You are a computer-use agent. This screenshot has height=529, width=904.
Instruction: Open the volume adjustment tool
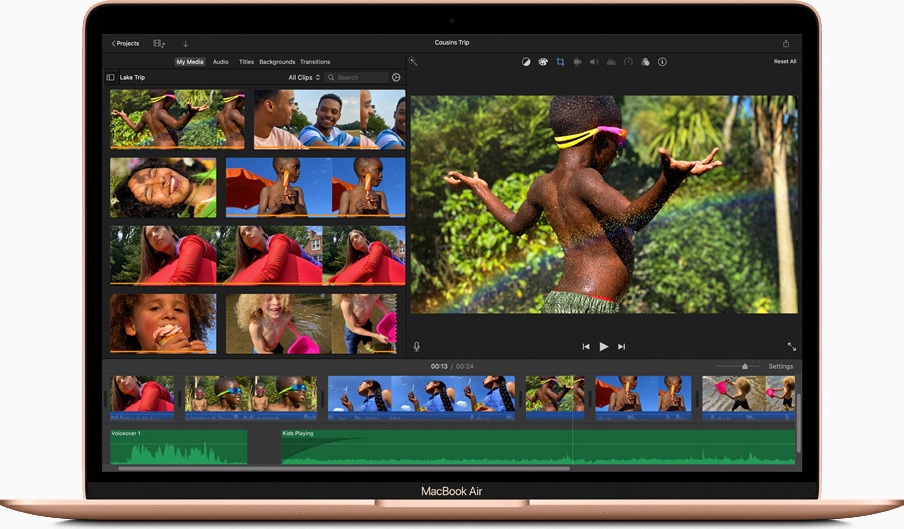594,62
